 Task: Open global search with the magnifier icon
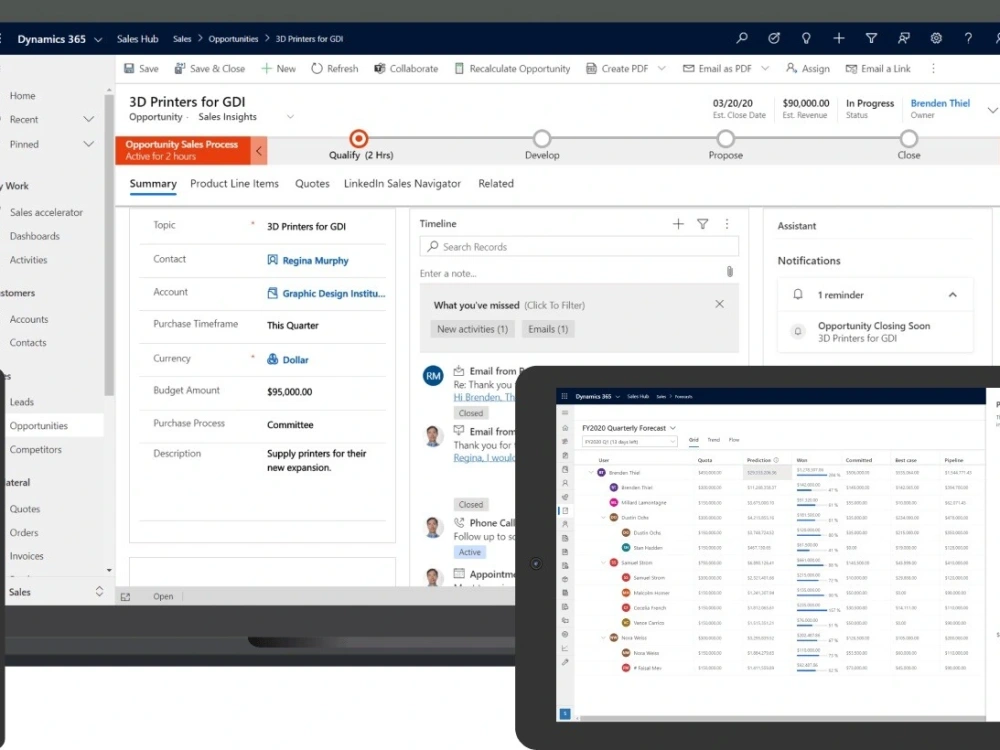tap(741, 38)
